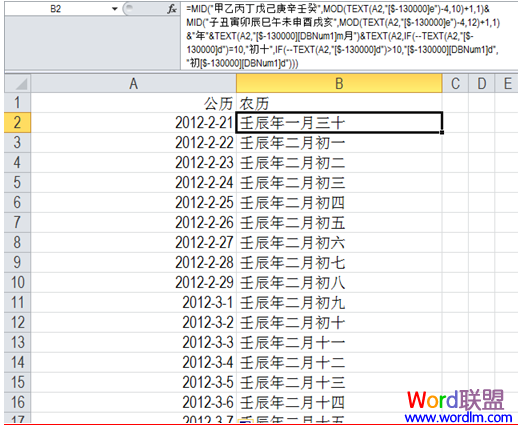The height and width of the screenshot is (428, 518).
Task: Click date cell 2012-2-26
Action: point(133,223)
